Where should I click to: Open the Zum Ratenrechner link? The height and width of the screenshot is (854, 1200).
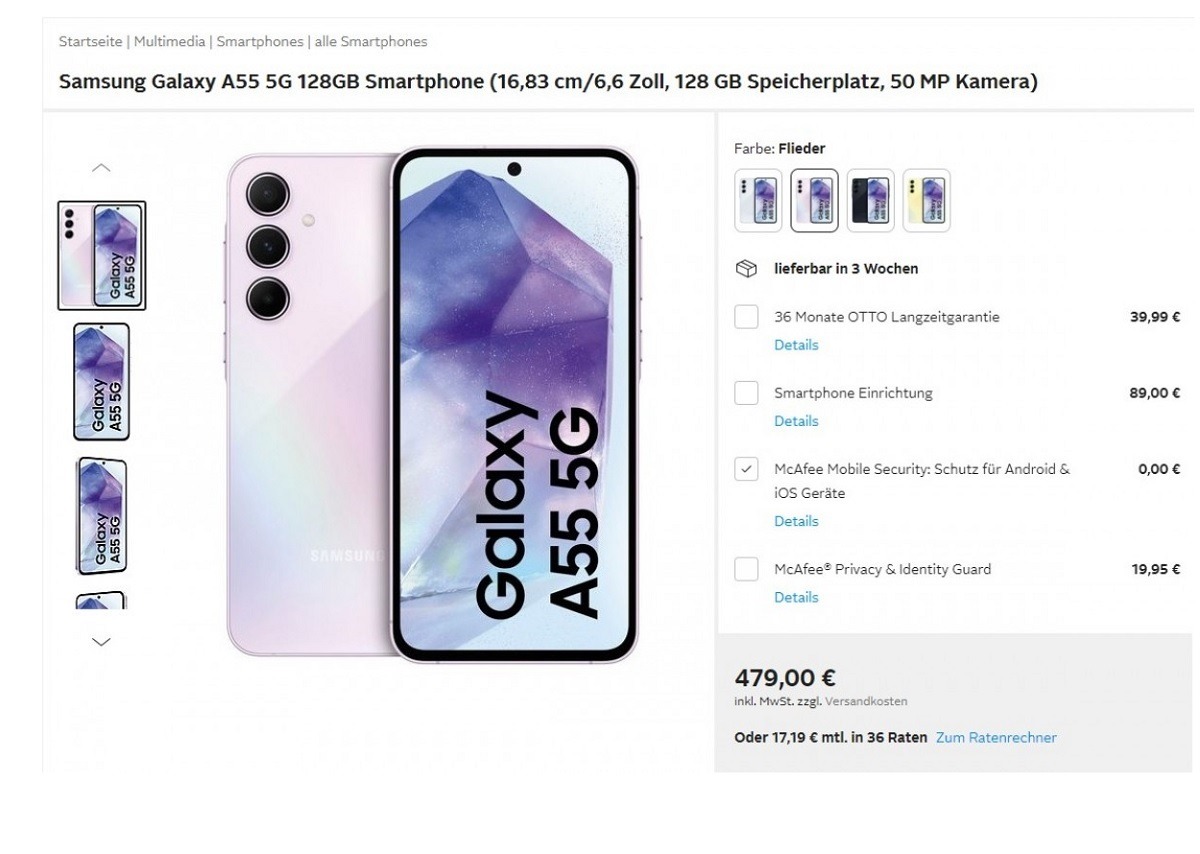pyautogui.click(x=996, y=738)
